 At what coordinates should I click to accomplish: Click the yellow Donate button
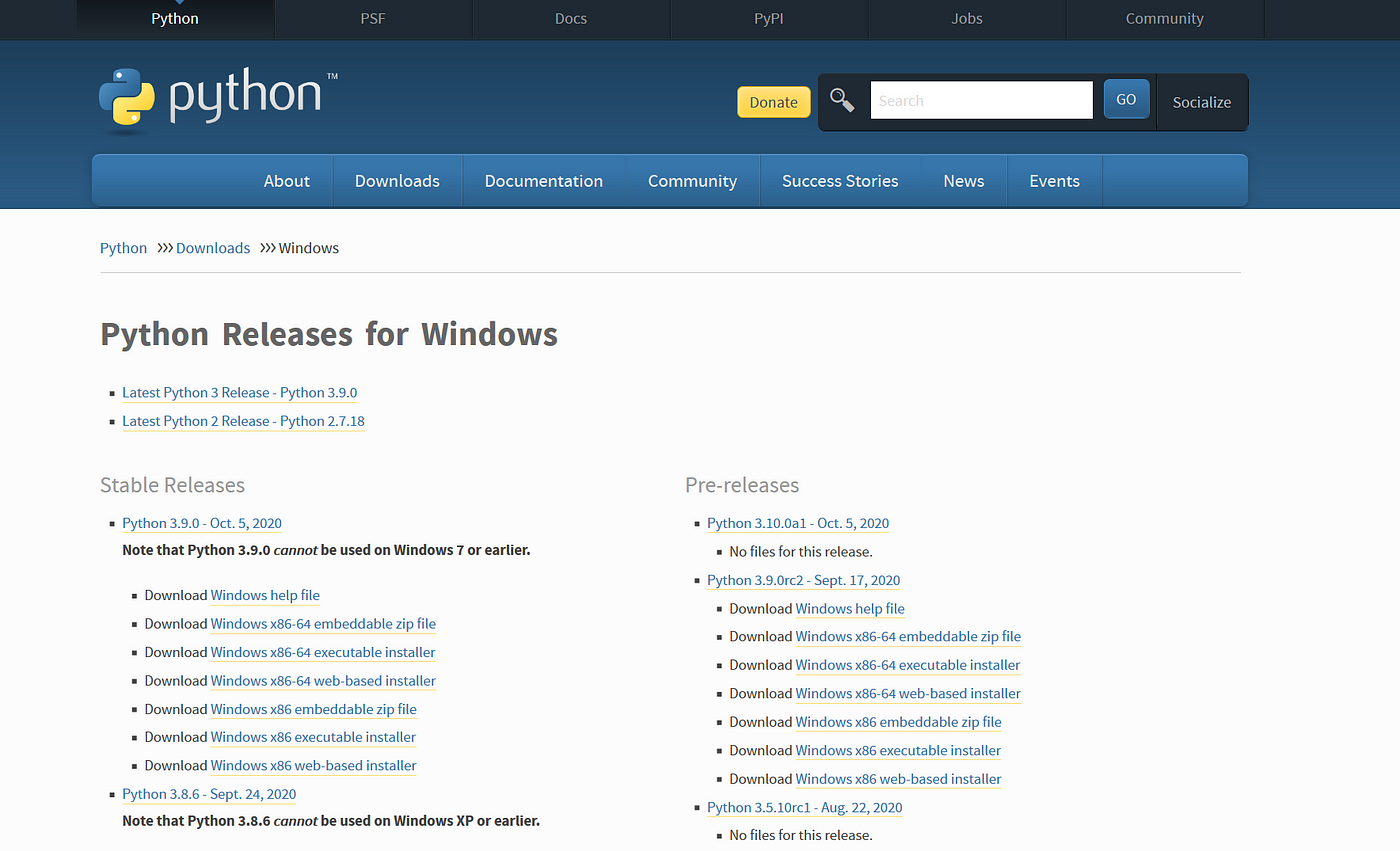(x=774, y=102)
